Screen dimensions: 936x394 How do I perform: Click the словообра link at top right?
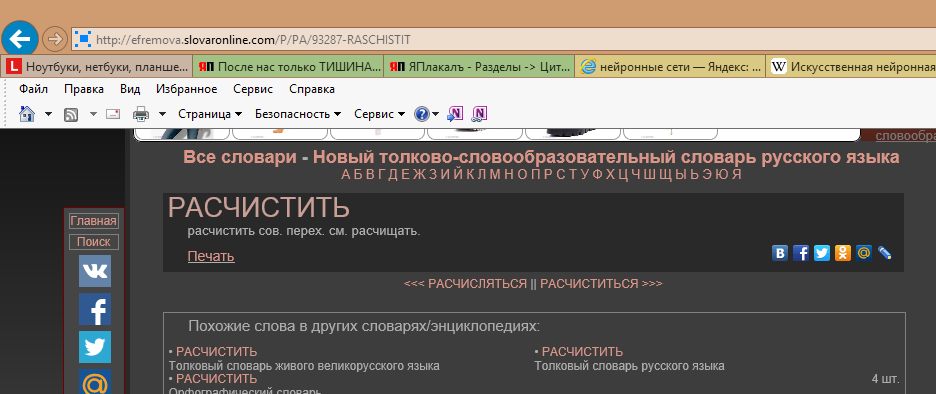coord(906,136)
